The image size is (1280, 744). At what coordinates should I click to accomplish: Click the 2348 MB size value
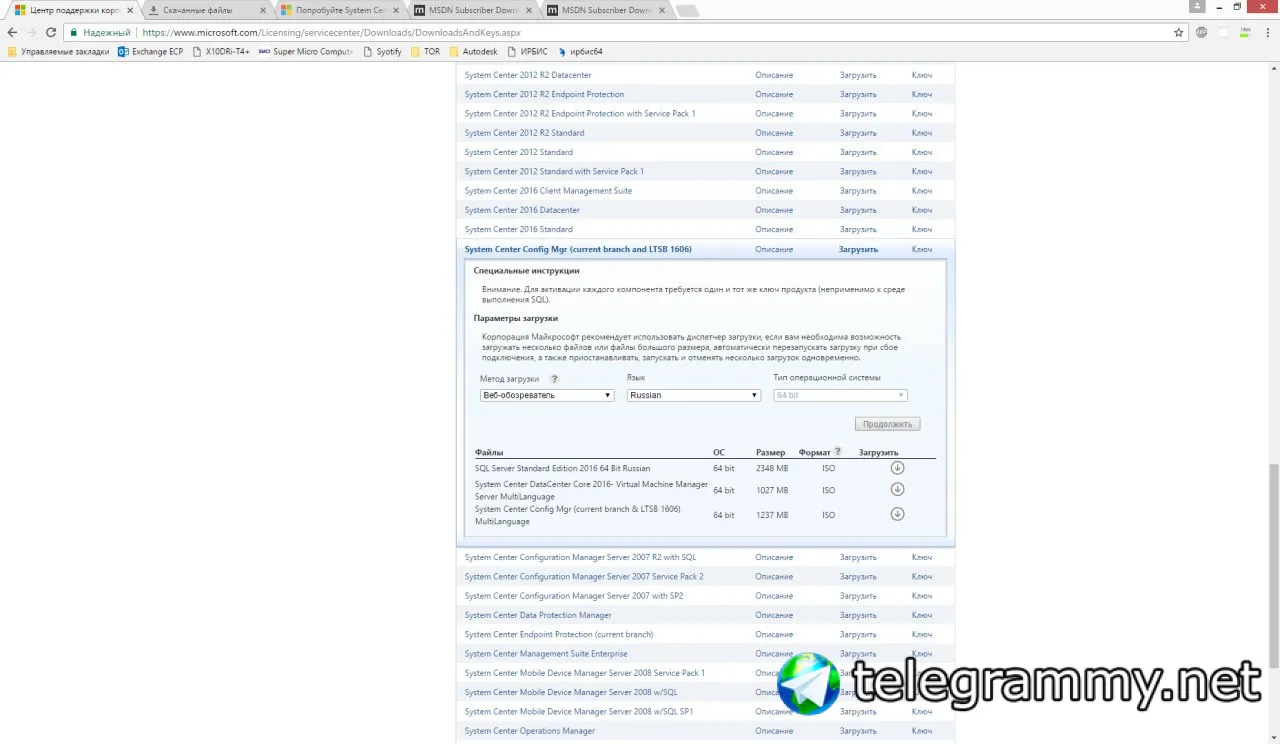(x=772, y=468)
